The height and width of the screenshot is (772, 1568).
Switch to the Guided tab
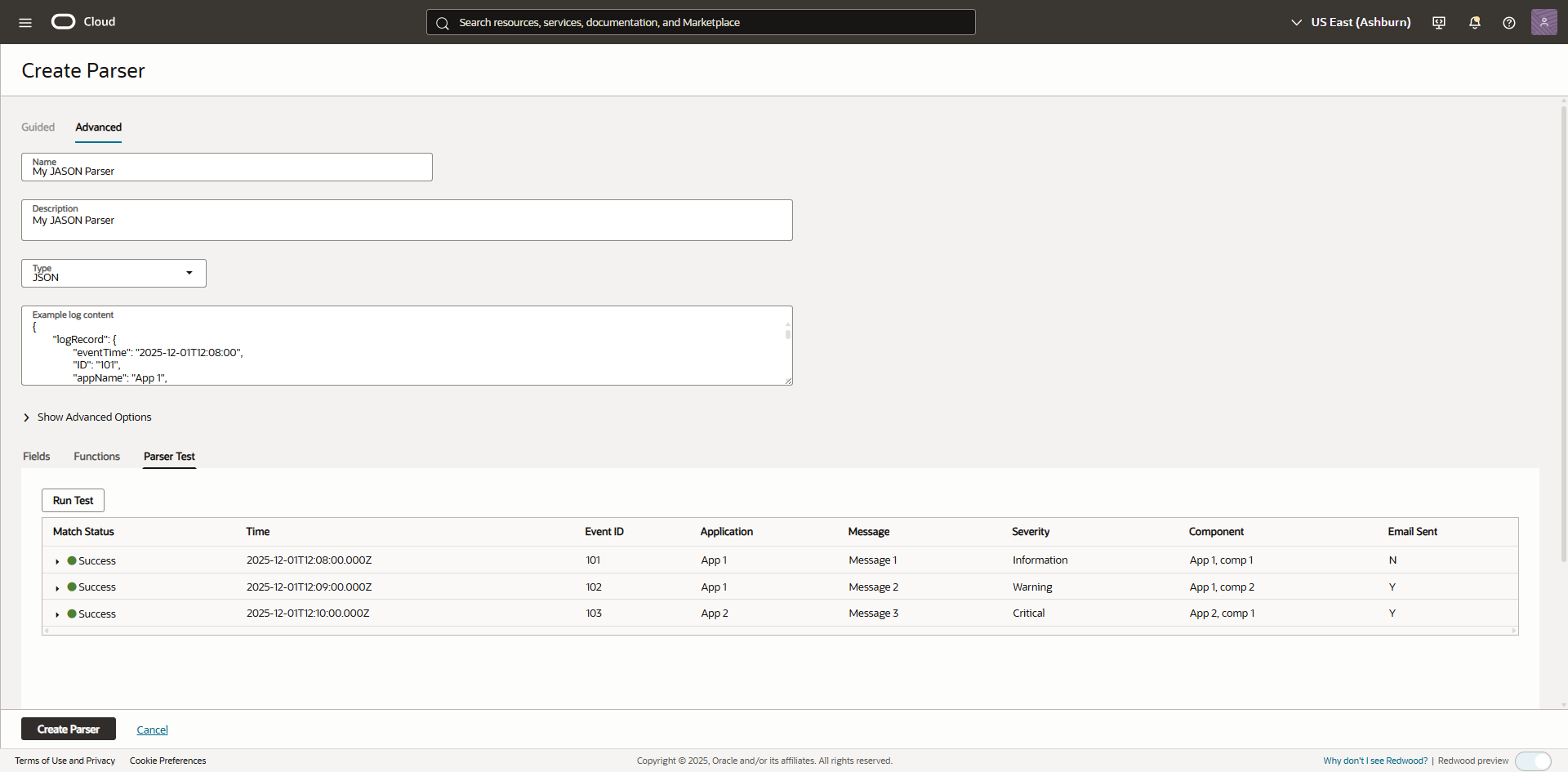pos(38,127)
